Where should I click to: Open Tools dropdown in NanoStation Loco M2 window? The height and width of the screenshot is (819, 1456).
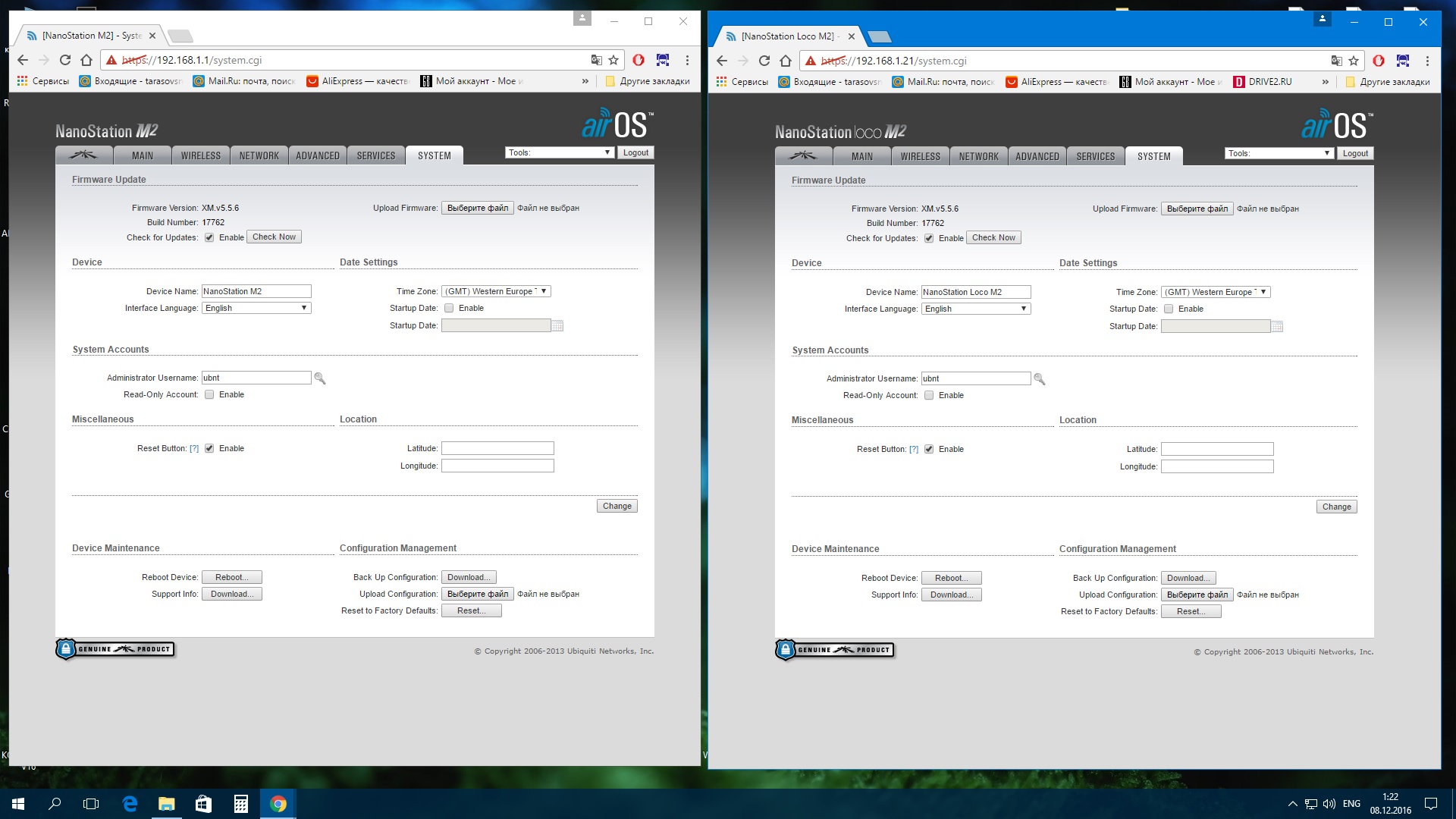1279,153
